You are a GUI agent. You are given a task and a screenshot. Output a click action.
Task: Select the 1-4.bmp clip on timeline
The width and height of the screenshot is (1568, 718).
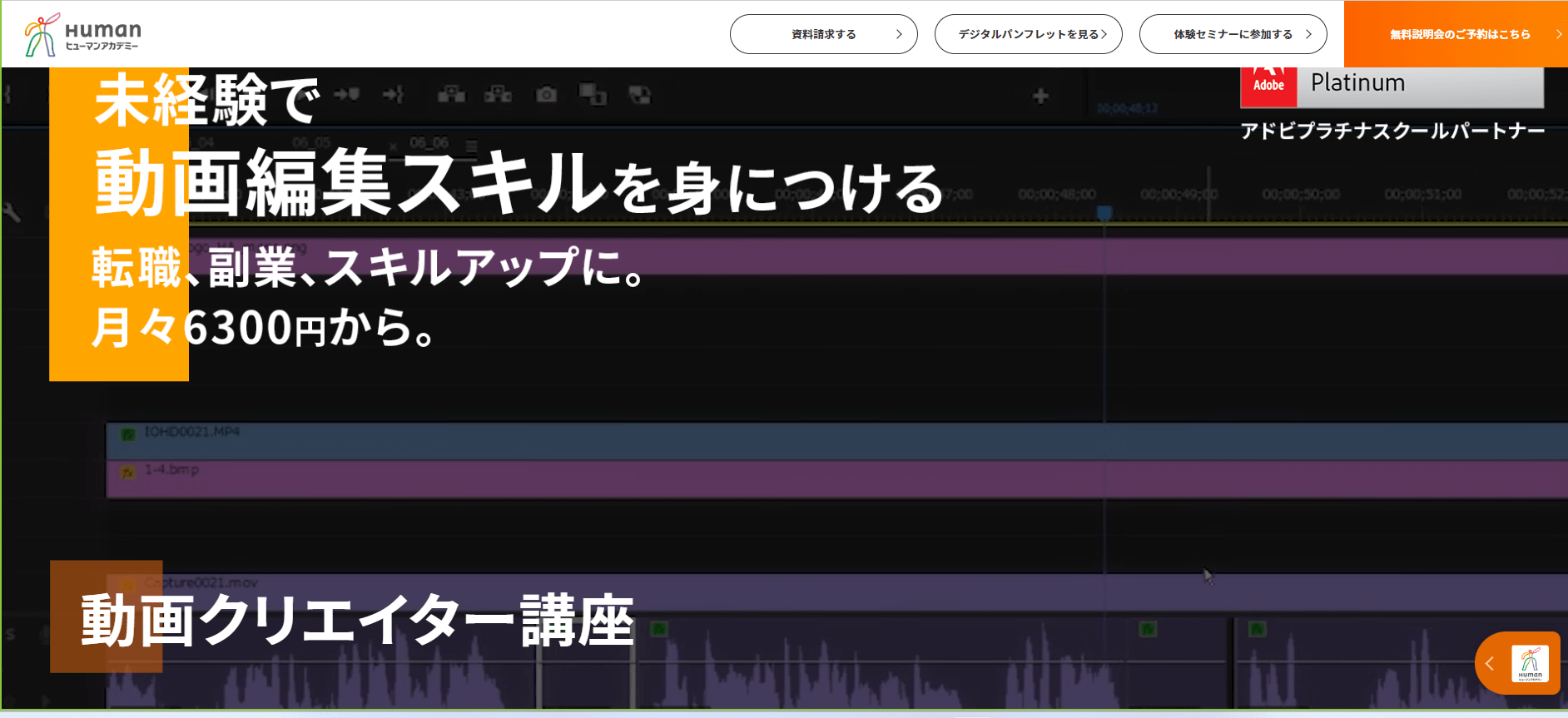[x=583, y=479]
